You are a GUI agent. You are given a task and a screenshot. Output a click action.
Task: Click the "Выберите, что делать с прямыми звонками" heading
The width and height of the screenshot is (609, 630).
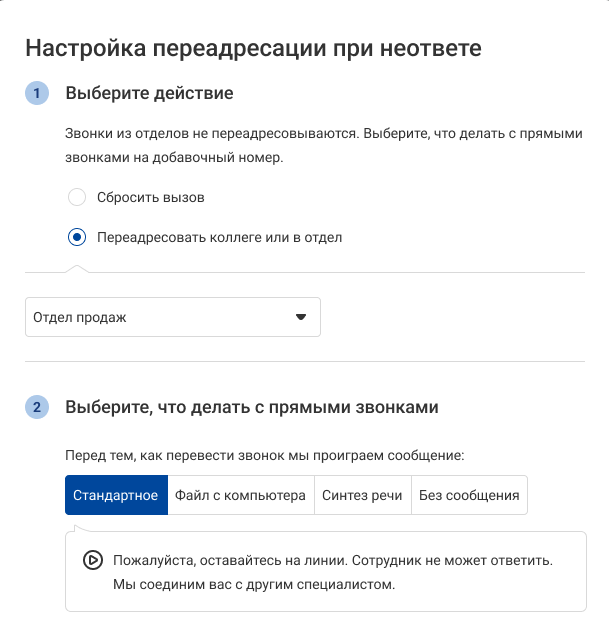pos(251,408)
